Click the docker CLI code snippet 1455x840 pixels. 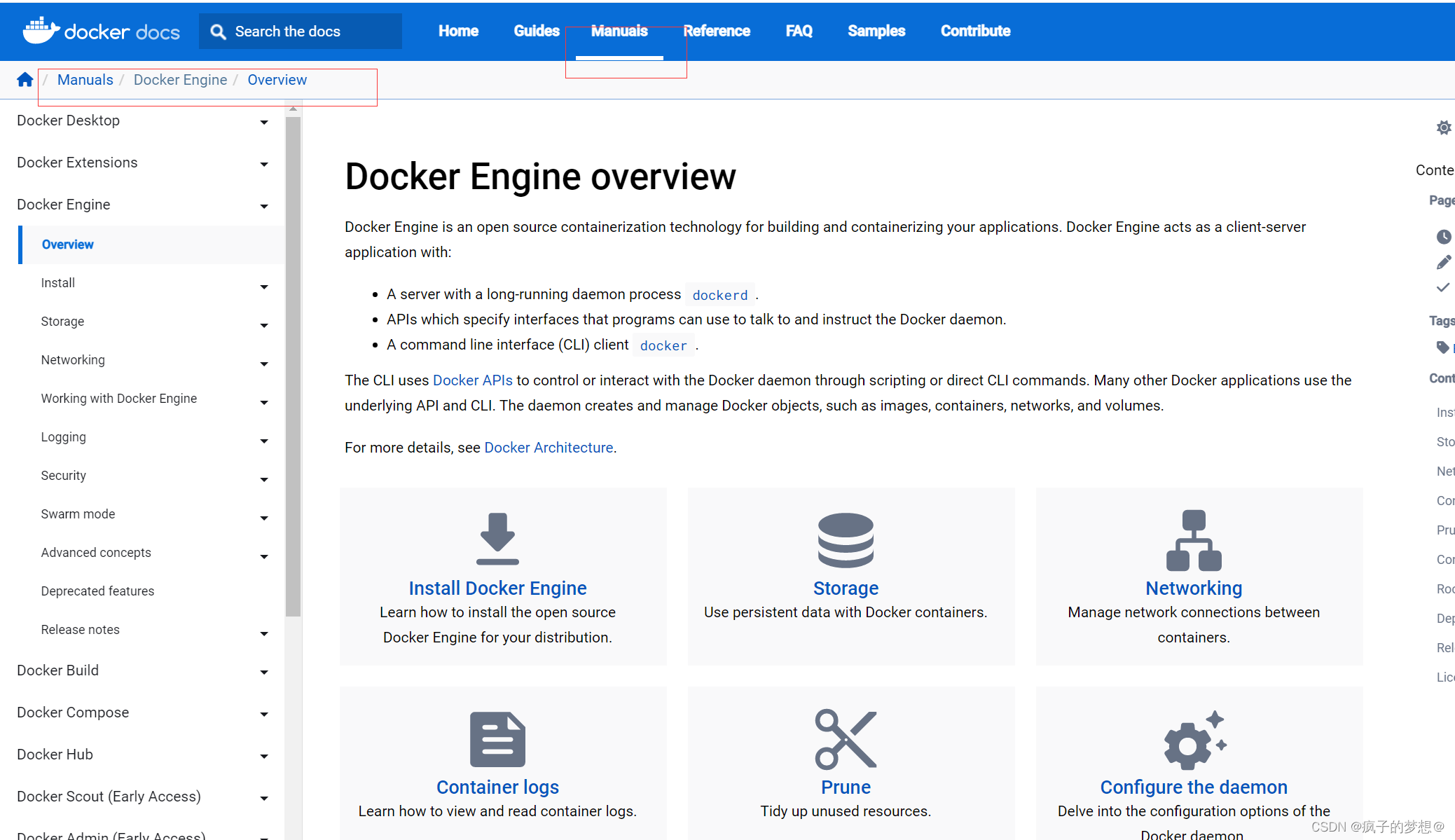663,346
